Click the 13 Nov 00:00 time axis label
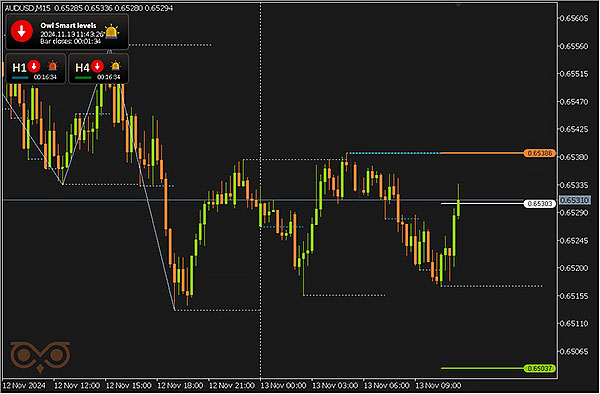 [x=283, y=385]
